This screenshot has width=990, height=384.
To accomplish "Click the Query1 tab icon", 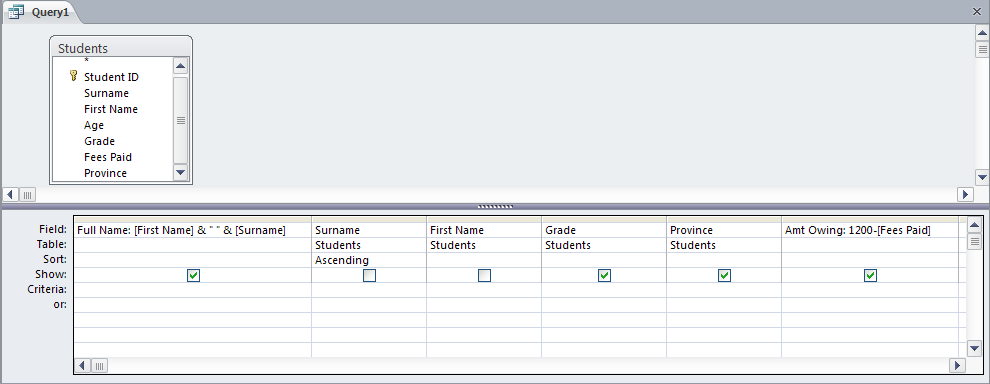I will pos(16,11).
